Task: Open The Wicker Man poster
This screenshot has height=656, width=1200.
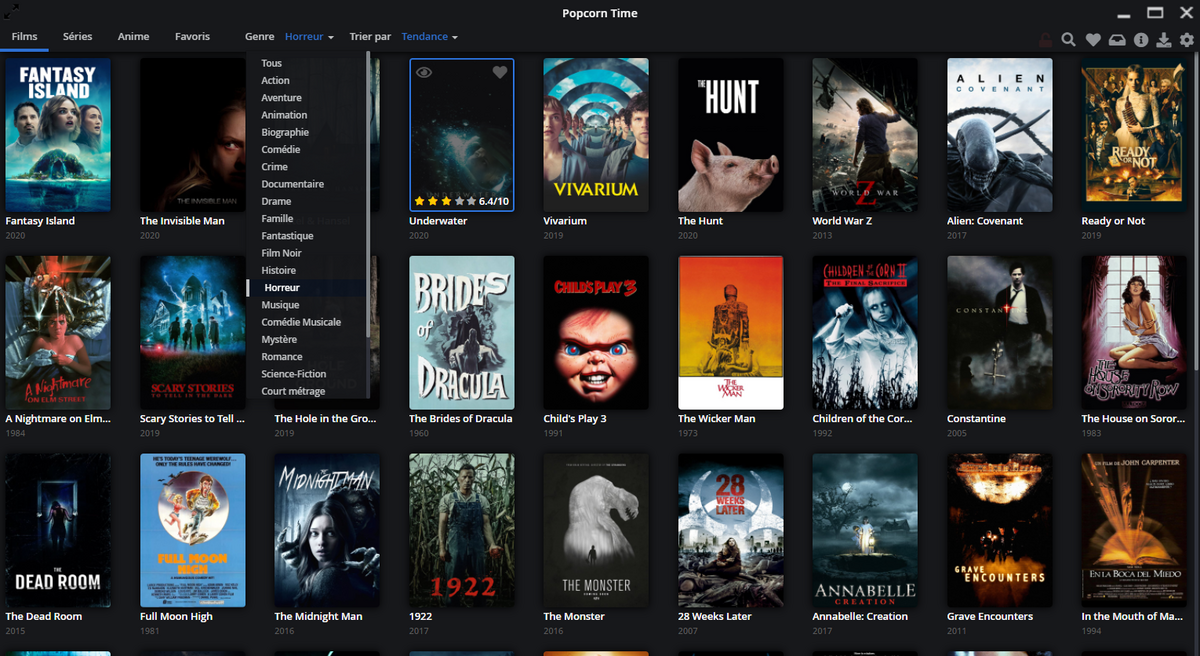Action: [x=730, y=333]
